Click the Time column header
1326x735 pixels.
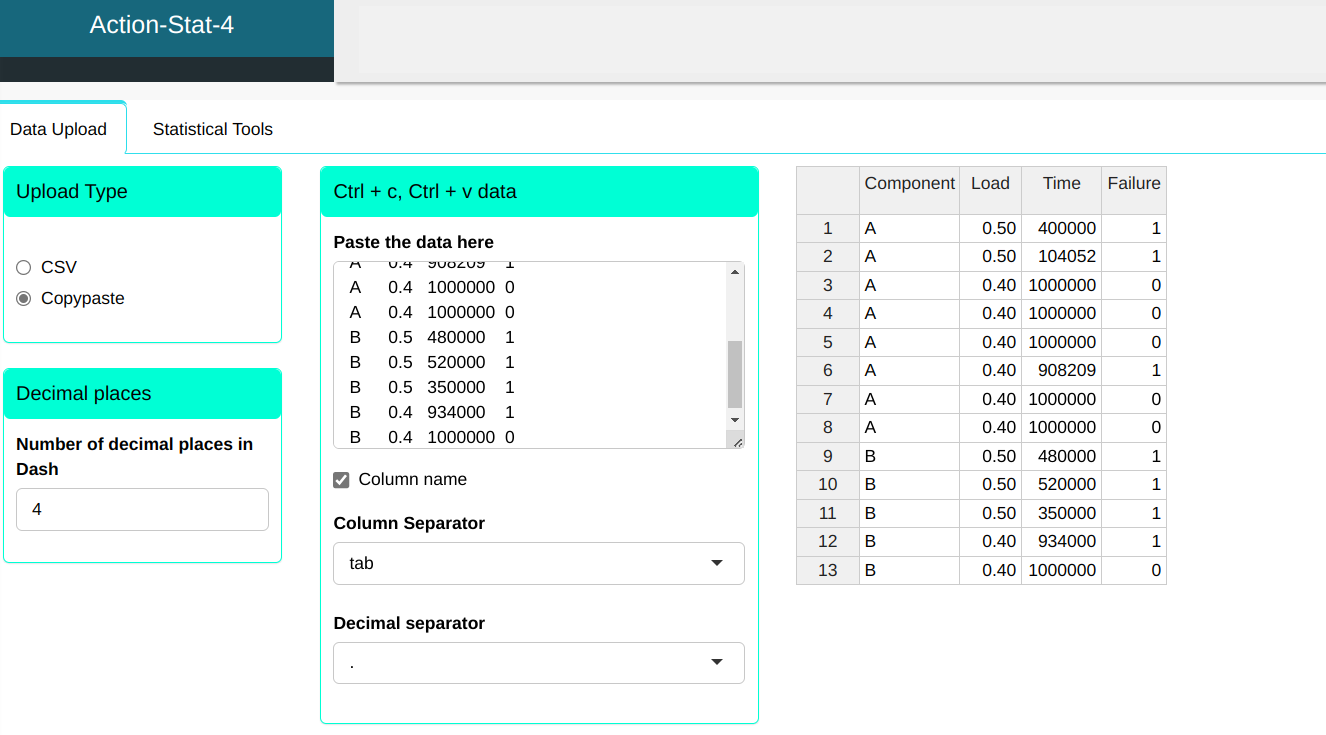pyautogui.click(x=1061, y=183)
